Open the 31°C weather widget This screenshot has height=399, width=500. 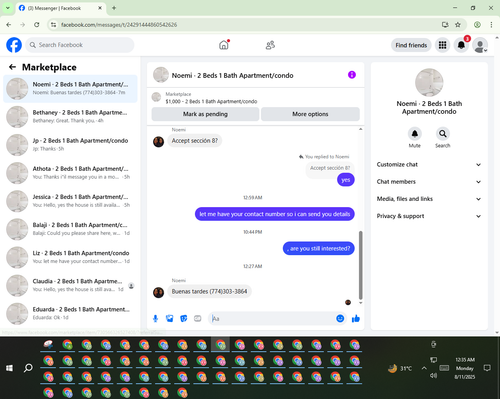tap(400, 368)
